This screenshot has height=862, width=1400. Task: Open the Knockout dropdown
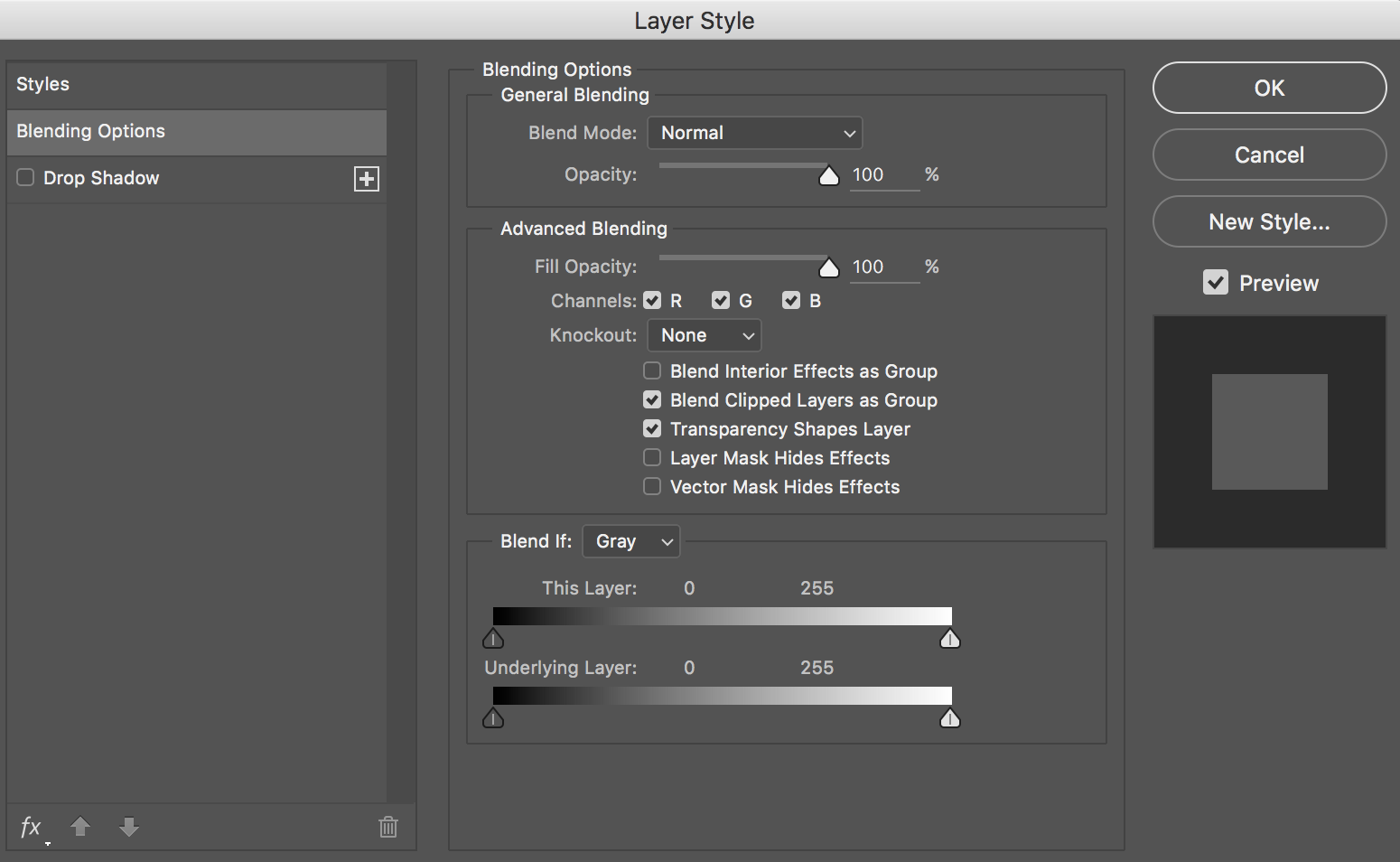(705, 335)
